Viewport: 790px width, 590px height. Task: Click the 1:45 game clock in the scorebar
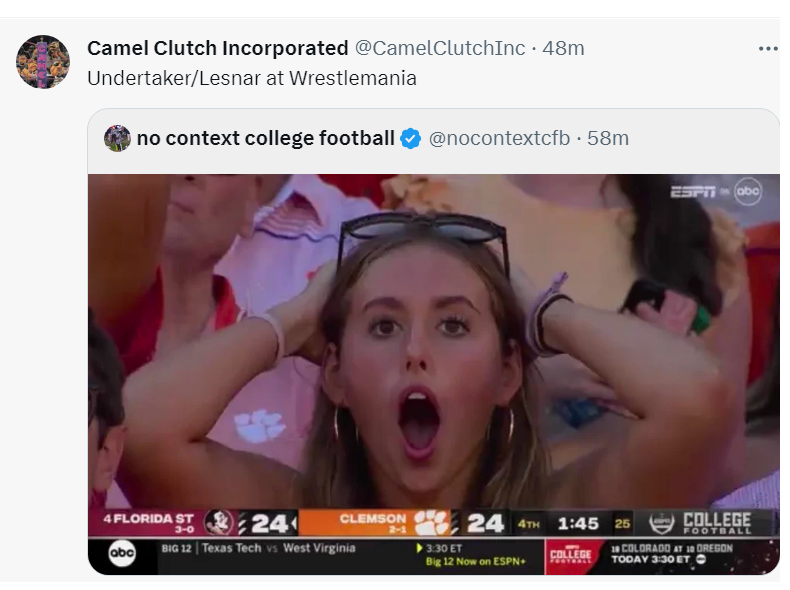pyautogui.click(x=577, y=523)
